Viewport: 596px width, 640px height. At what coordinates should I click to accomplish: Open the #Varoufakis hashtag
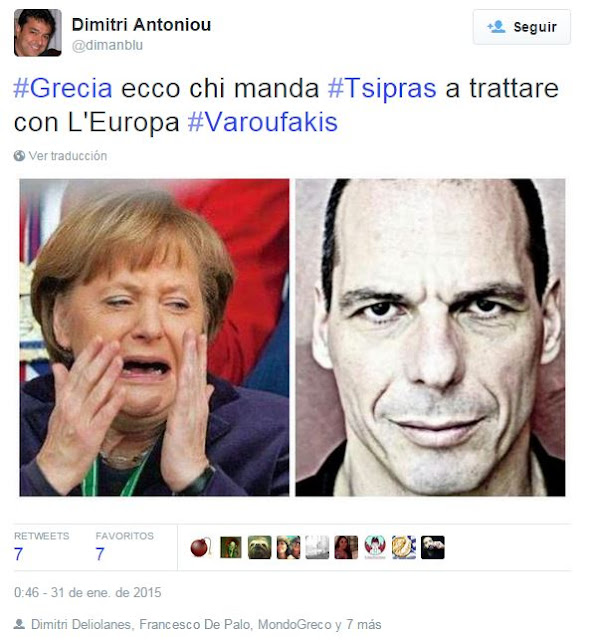click(x=262, y=122)
